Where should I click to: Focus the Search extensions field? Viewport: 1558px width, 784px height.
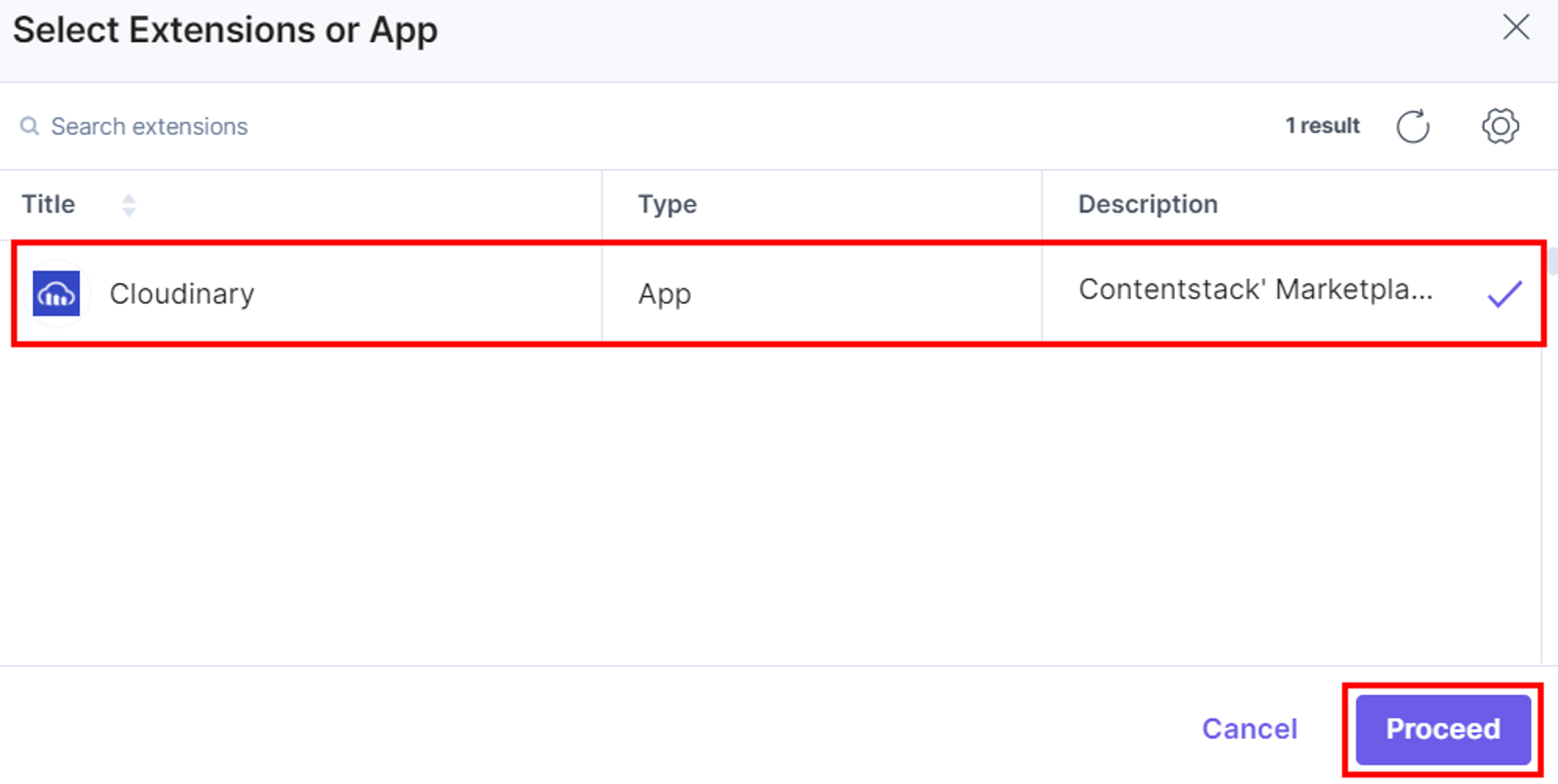point(149,126)
